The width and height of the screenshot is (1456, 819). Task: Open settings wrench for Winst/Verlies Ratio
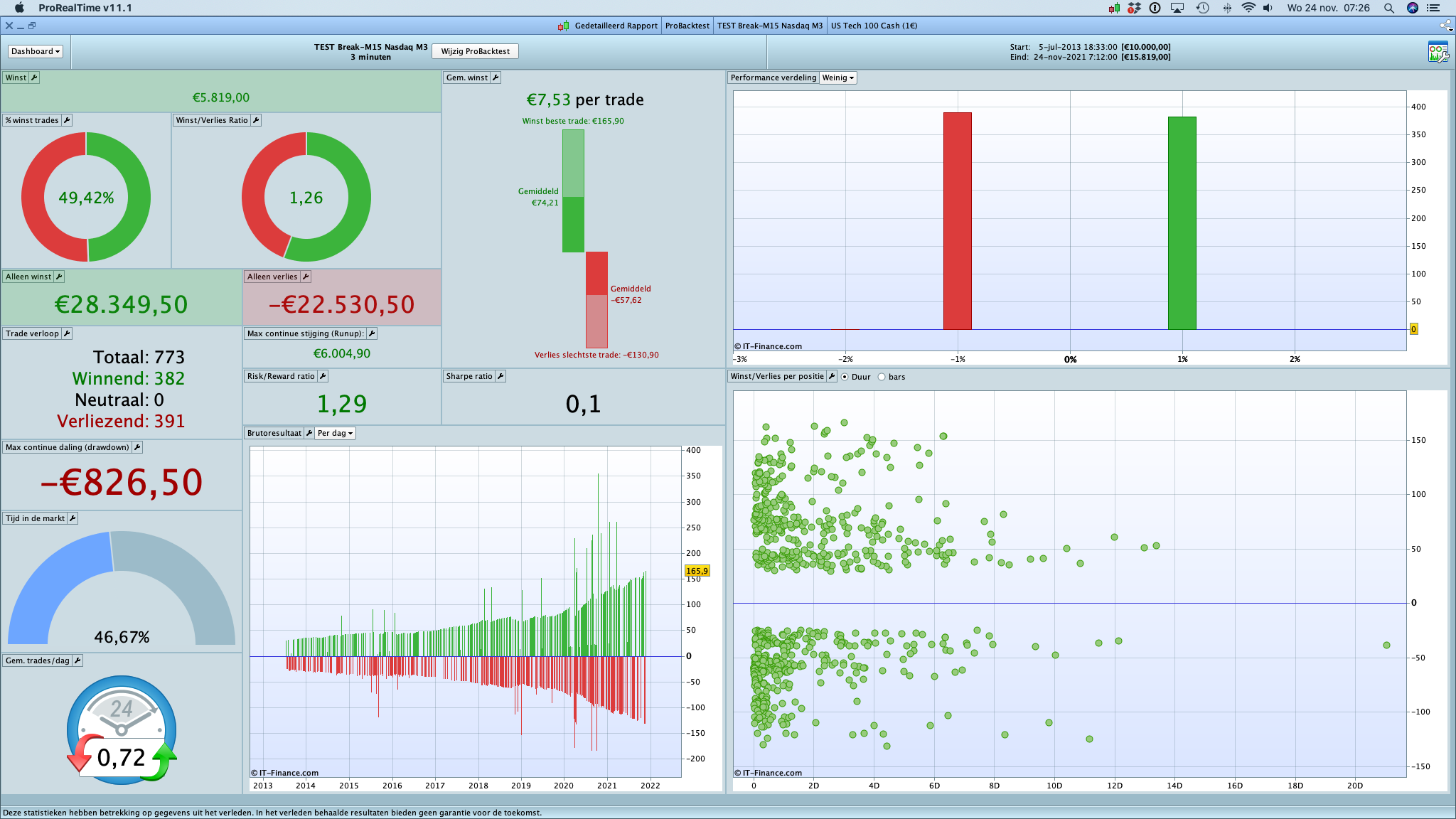click(x=256, y=120)
